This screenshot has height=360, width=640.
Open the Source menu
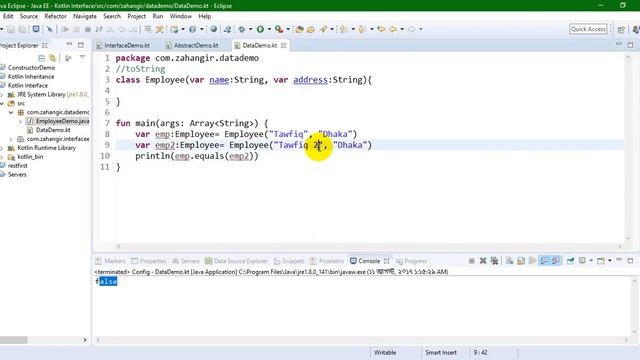(x=29, y=16)
